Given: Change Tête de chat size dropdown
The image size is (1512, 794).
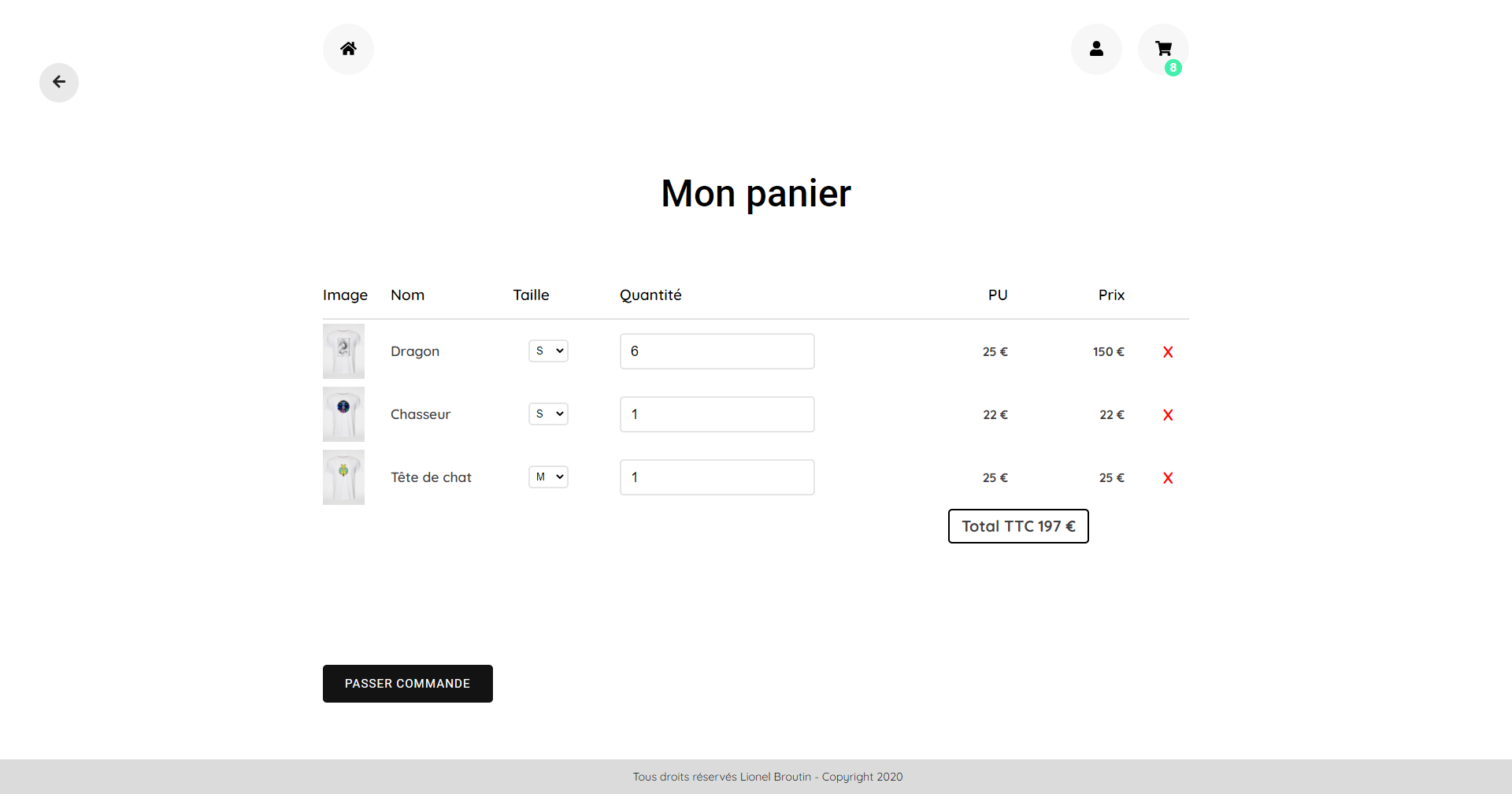Looking at the screenshot, I should (548, 477).
